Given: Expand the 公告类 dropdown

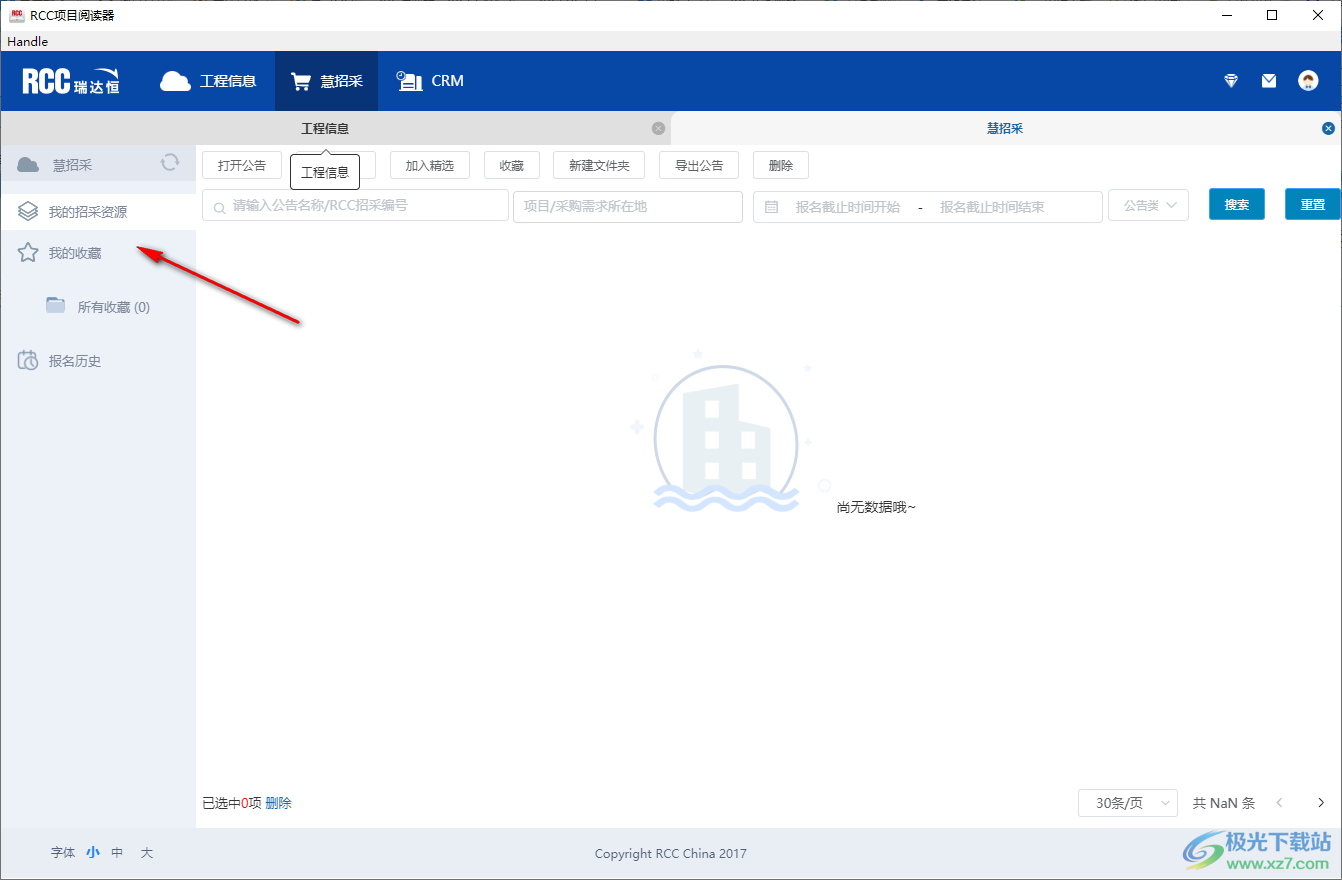Looking at the screenshot, I should point(1147,204).
